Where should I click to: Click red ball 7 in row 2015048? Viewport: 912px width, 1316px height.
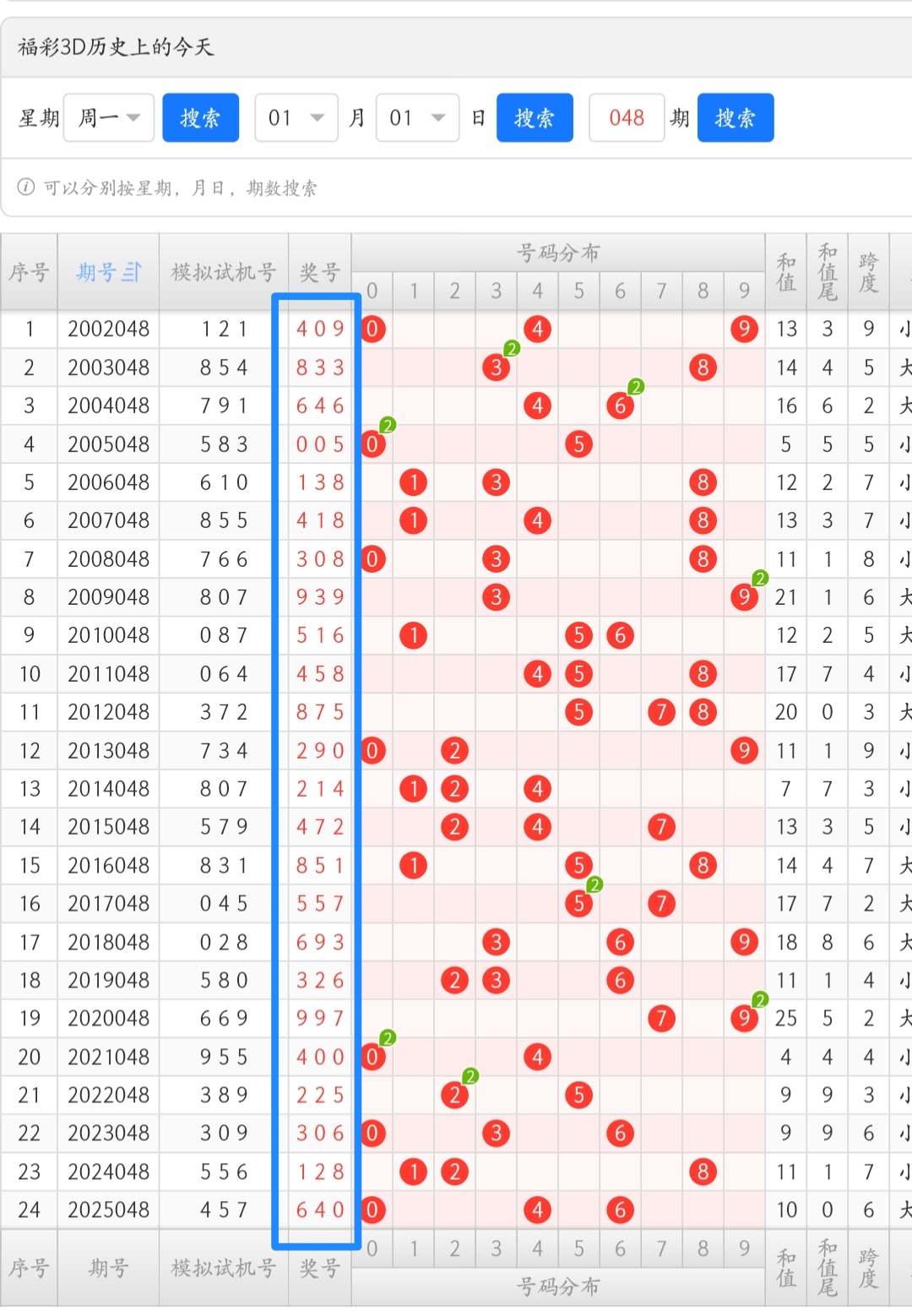point(661,827)
